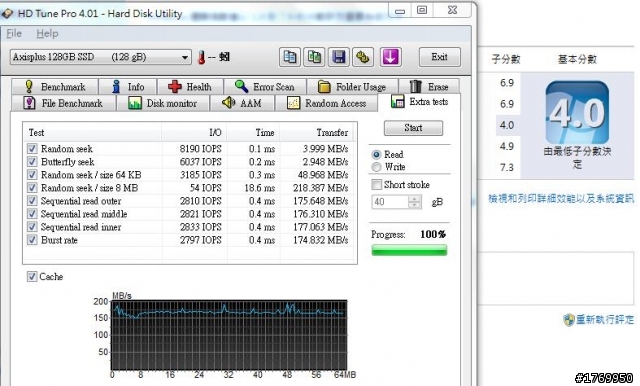Click the Start button

tap(413, 128)
